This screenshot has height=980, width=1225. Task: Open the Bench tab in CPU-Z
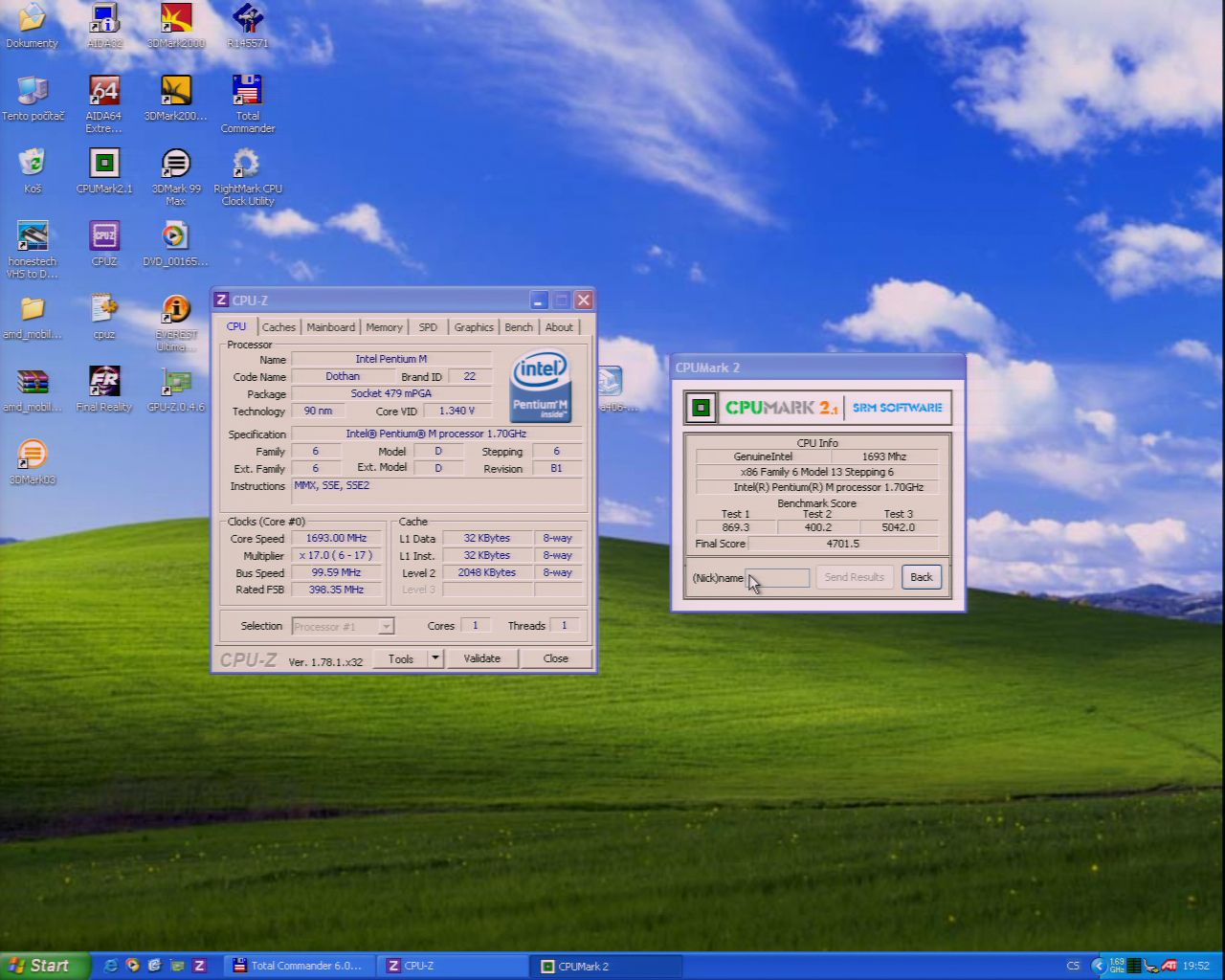518,327
